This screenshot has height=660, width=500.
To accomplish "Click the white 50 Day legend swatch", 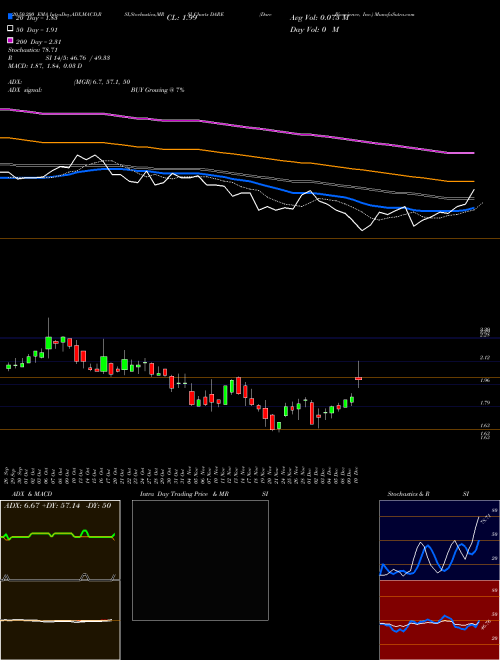I will [10, 29].
